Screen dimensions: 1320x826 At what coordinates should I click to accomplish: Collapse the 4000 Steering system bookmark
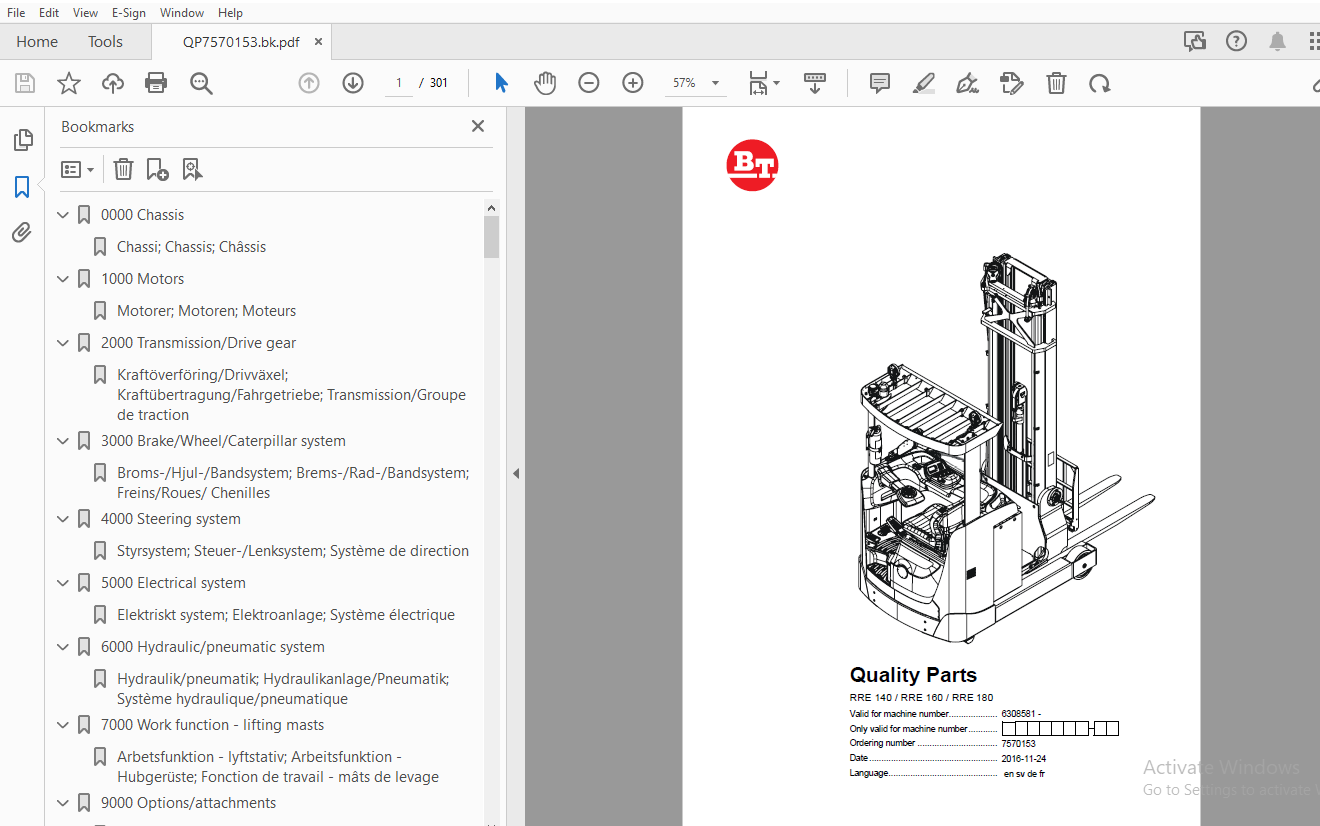(63, 519)
